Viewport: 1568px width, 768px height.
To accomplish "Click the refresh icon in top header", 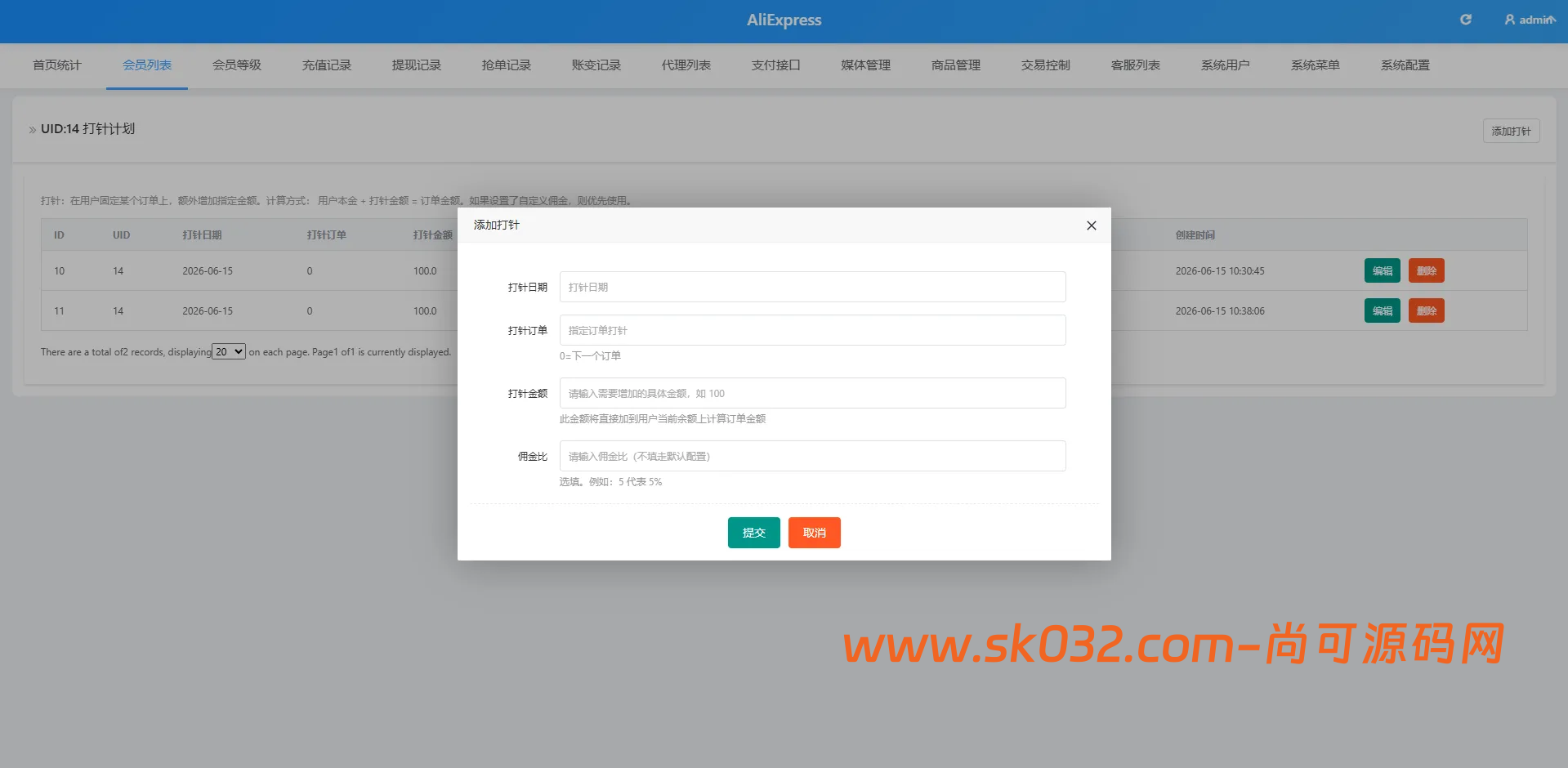I will [1466, 20].
